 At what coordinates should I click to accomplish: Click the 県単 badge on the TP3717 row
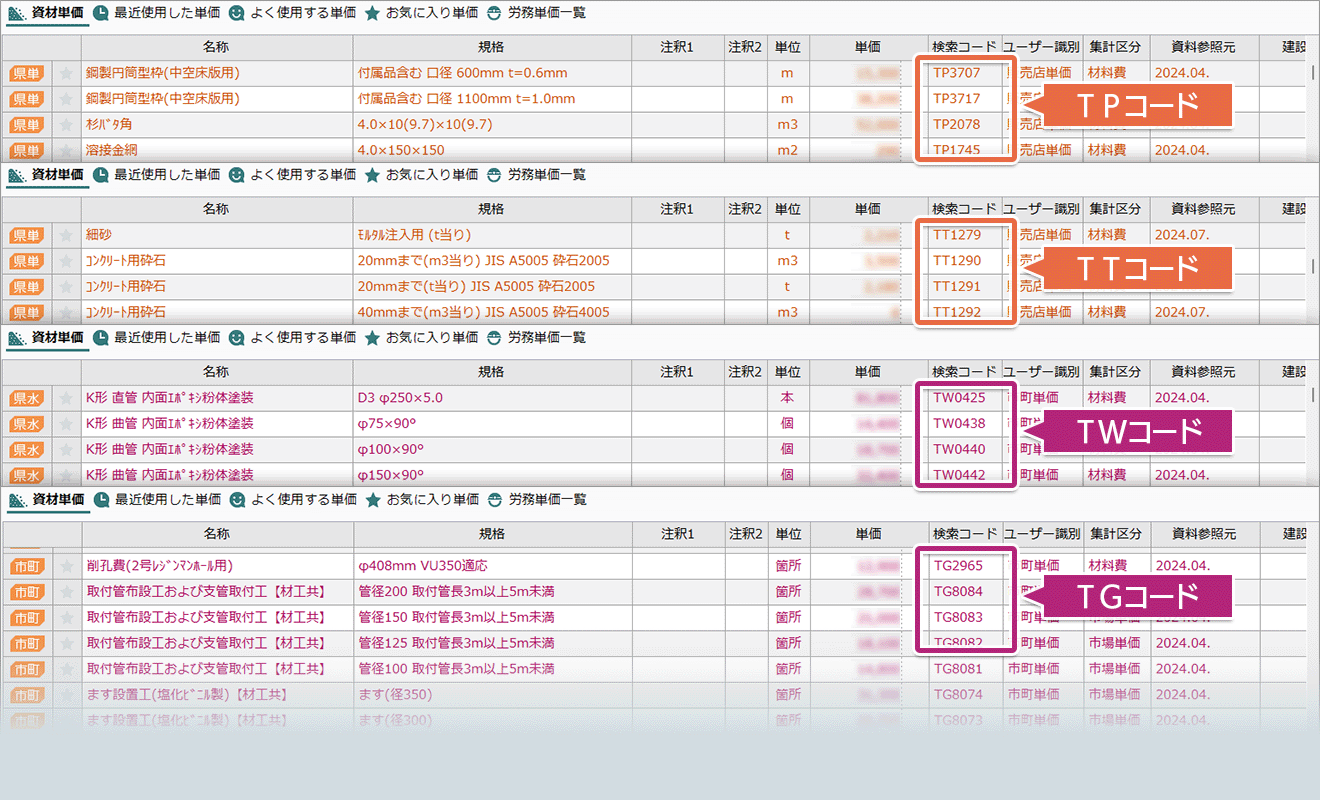(26, 99)
